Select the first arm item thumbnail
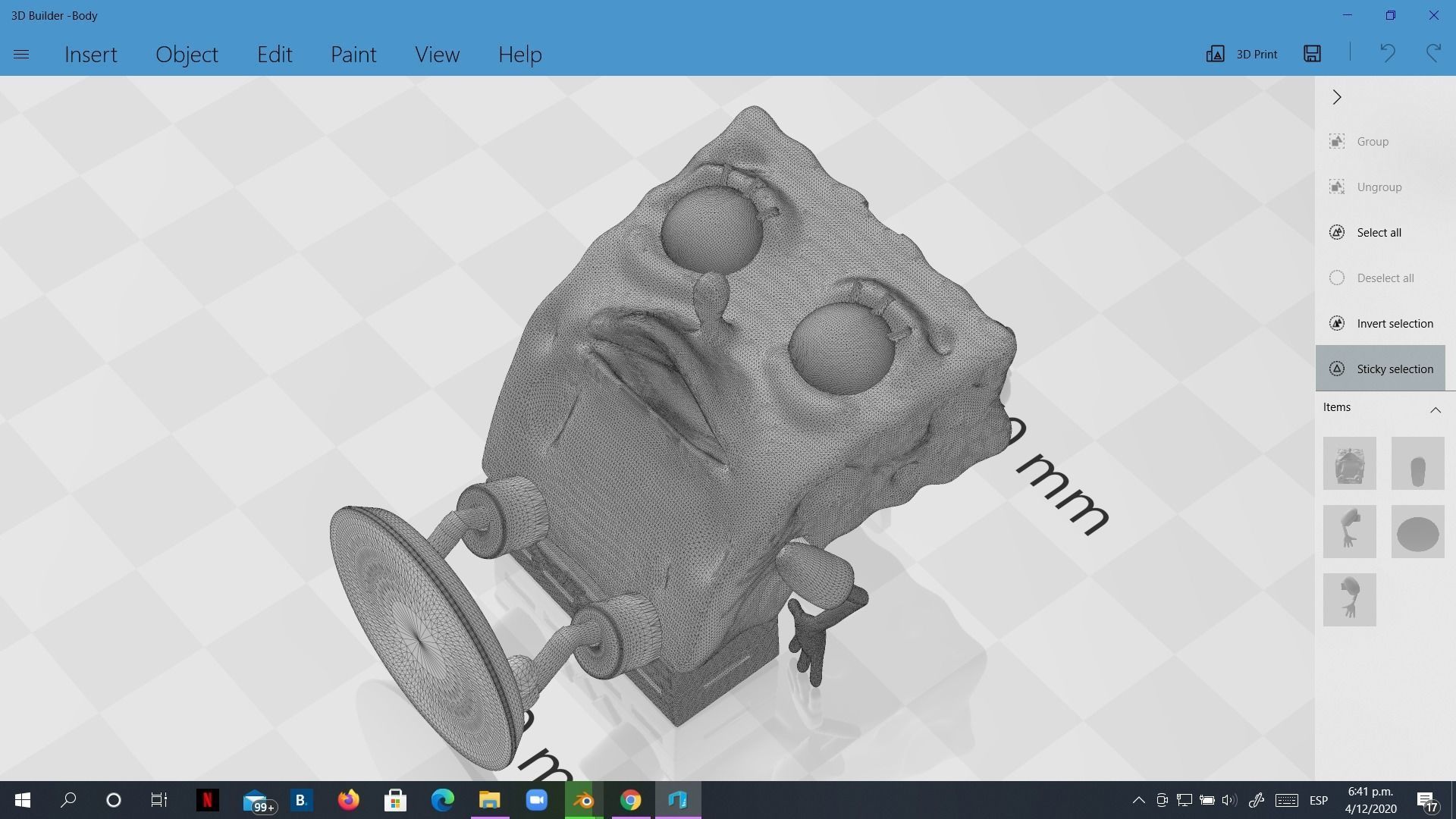The width and height of the screenshot is (1456, 819). pyautogui.click(x=1349, y=532)
